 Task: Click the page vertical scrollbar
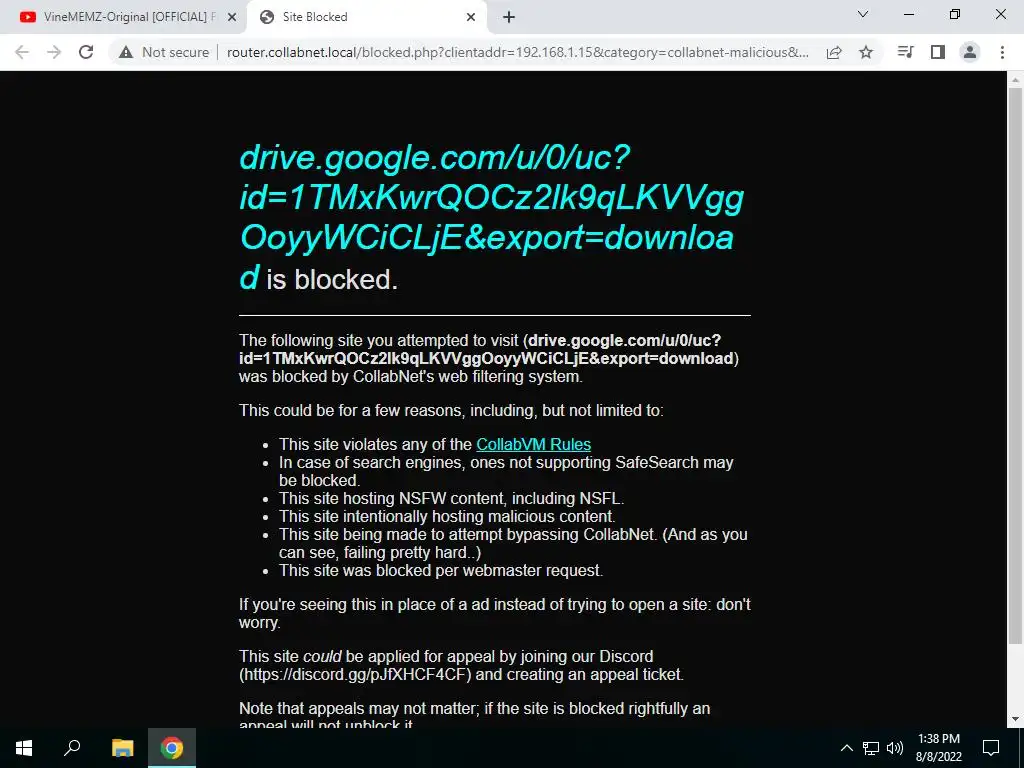1014,366
